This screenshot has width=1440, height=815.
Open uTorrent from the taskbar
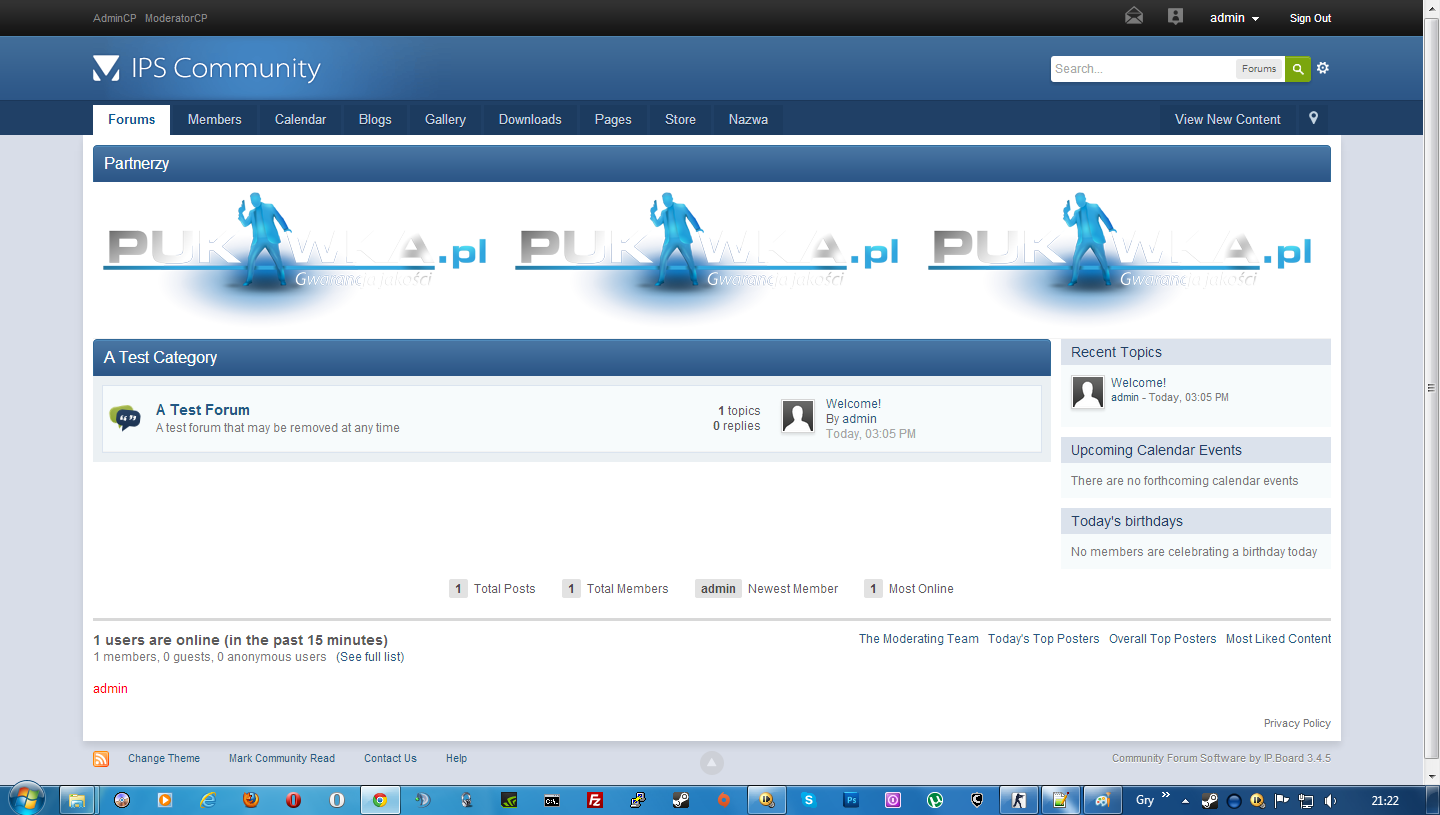coord(935,800)
